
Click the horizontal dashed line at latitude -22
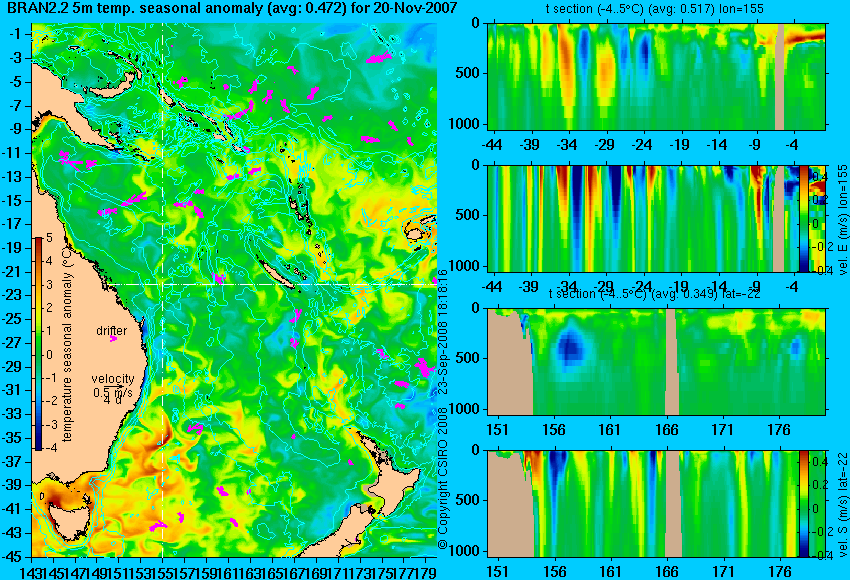(x=273, y=284)
